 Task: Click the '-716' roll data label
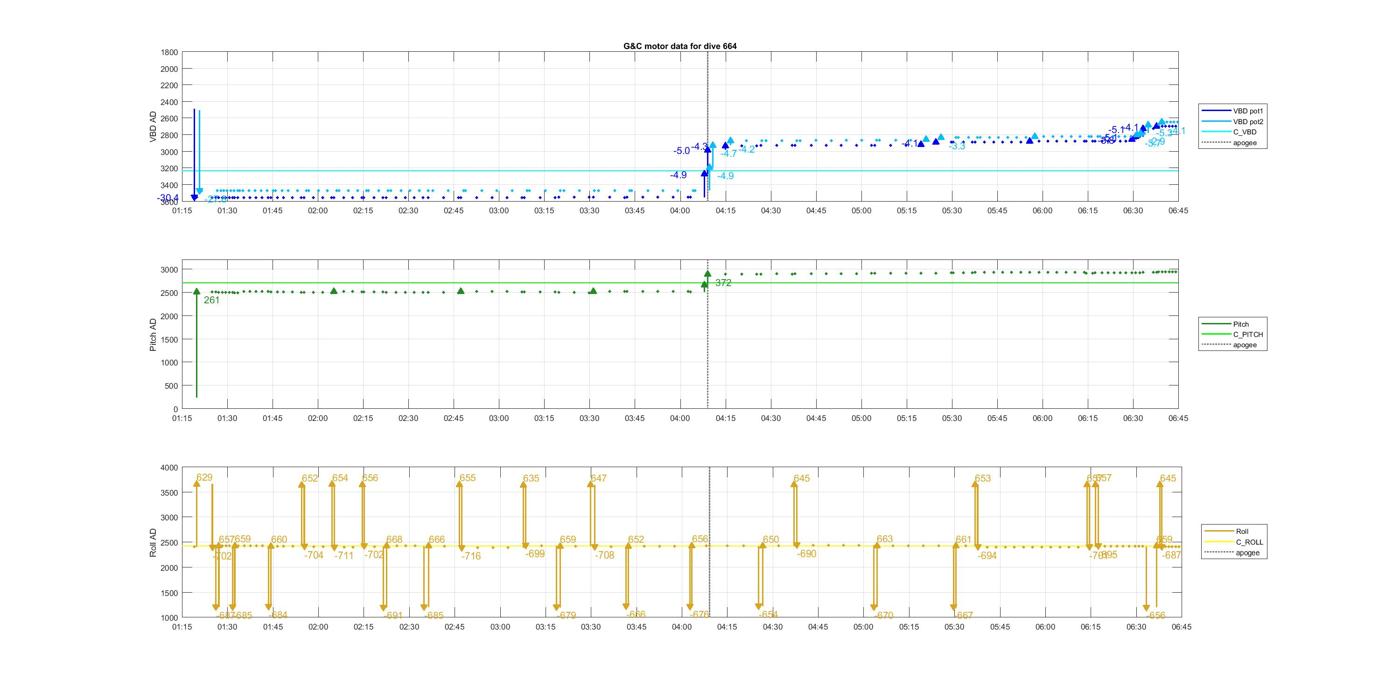pos(471,556)
